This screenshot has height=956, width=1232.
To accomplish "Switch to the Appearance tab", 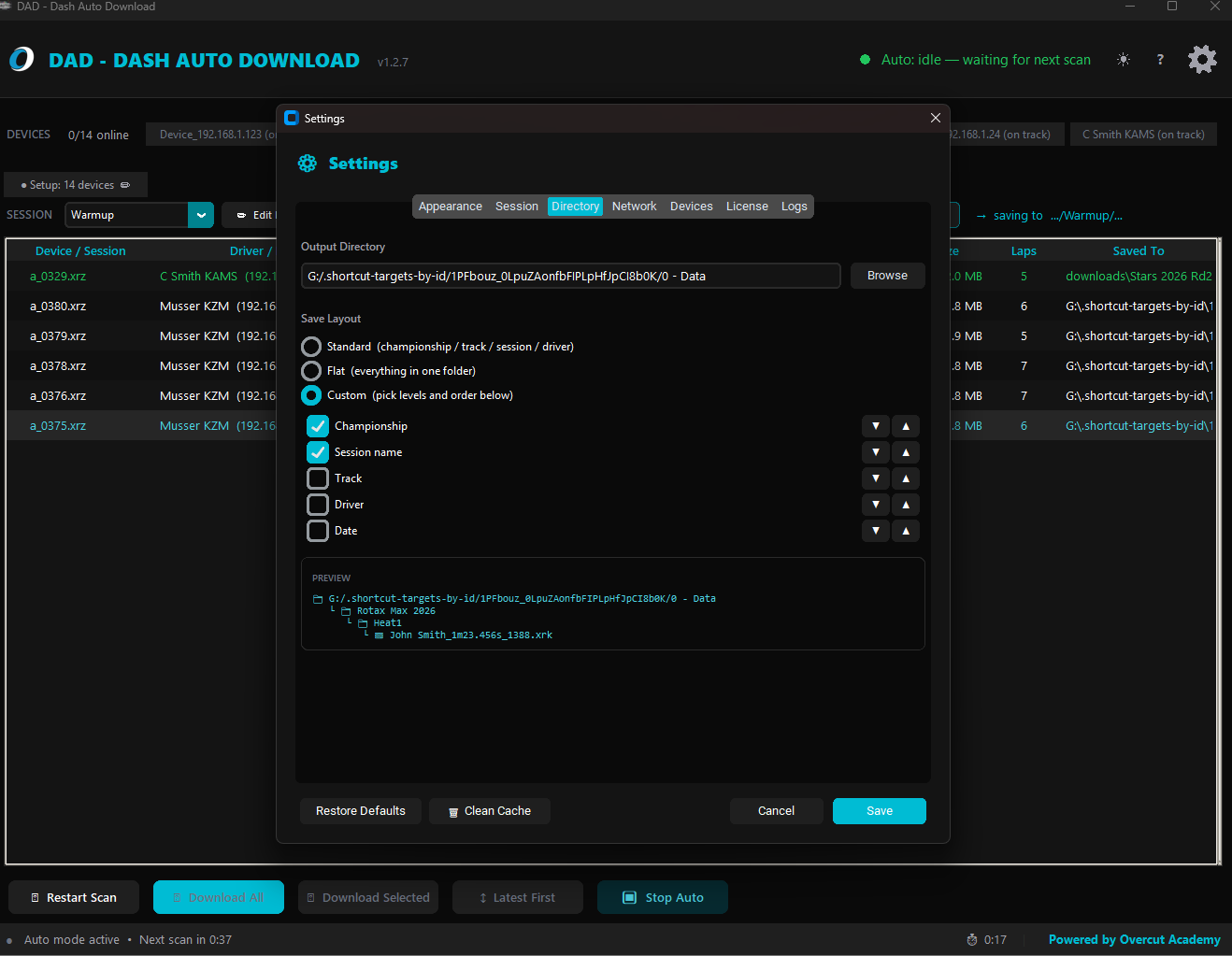I will pyautogui.click(x=451, y=207).
